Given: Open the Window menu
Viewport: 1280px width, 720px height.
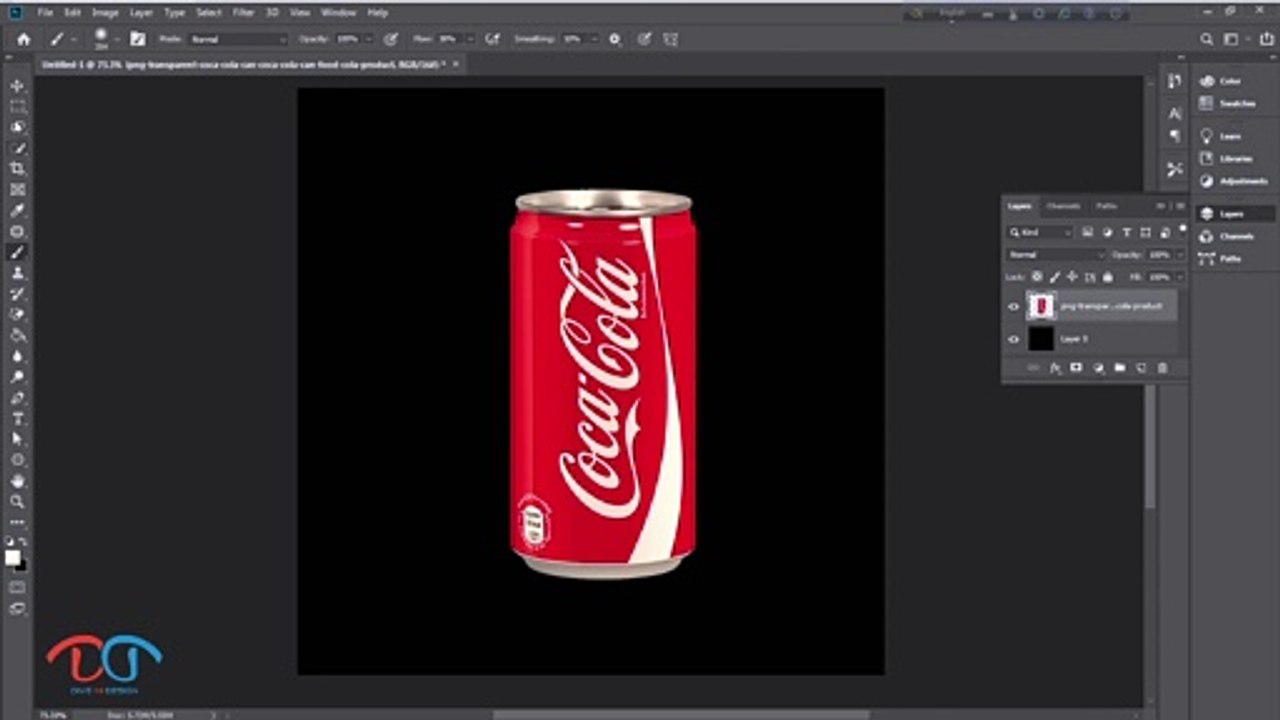Looking at the screenshot, I should point(338,13).
